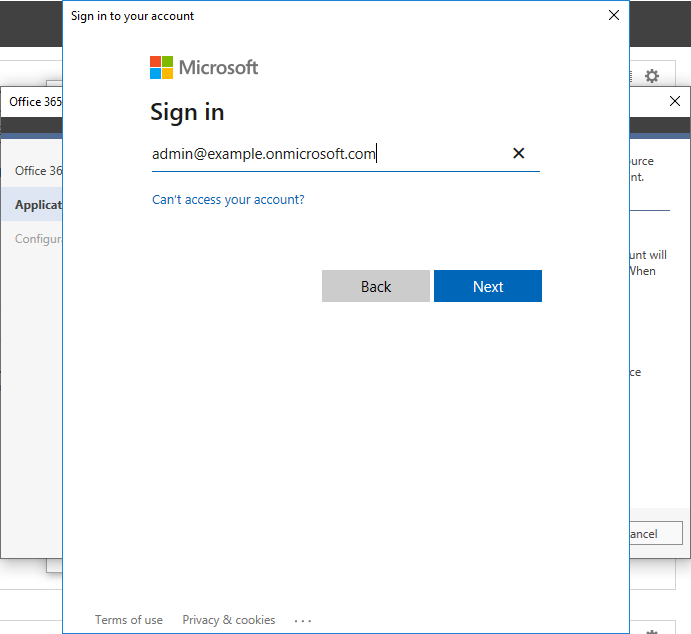Select the Application step in Office 365 wizard
This screenshot has height=634, width=691.
32,204
